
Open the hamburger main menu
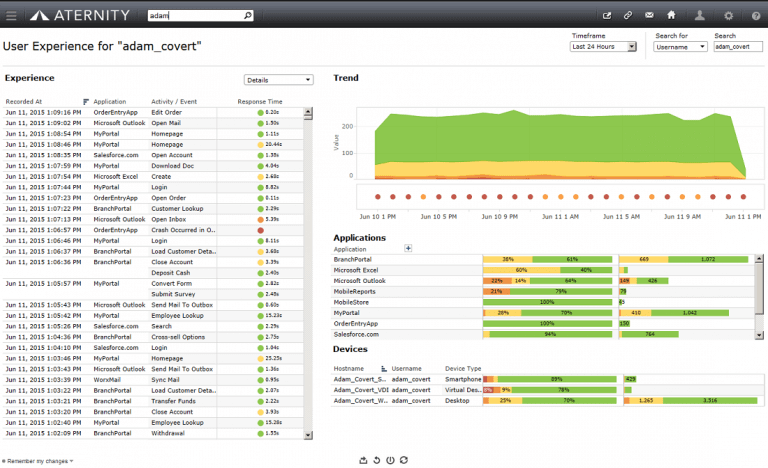tap(11, 16)
